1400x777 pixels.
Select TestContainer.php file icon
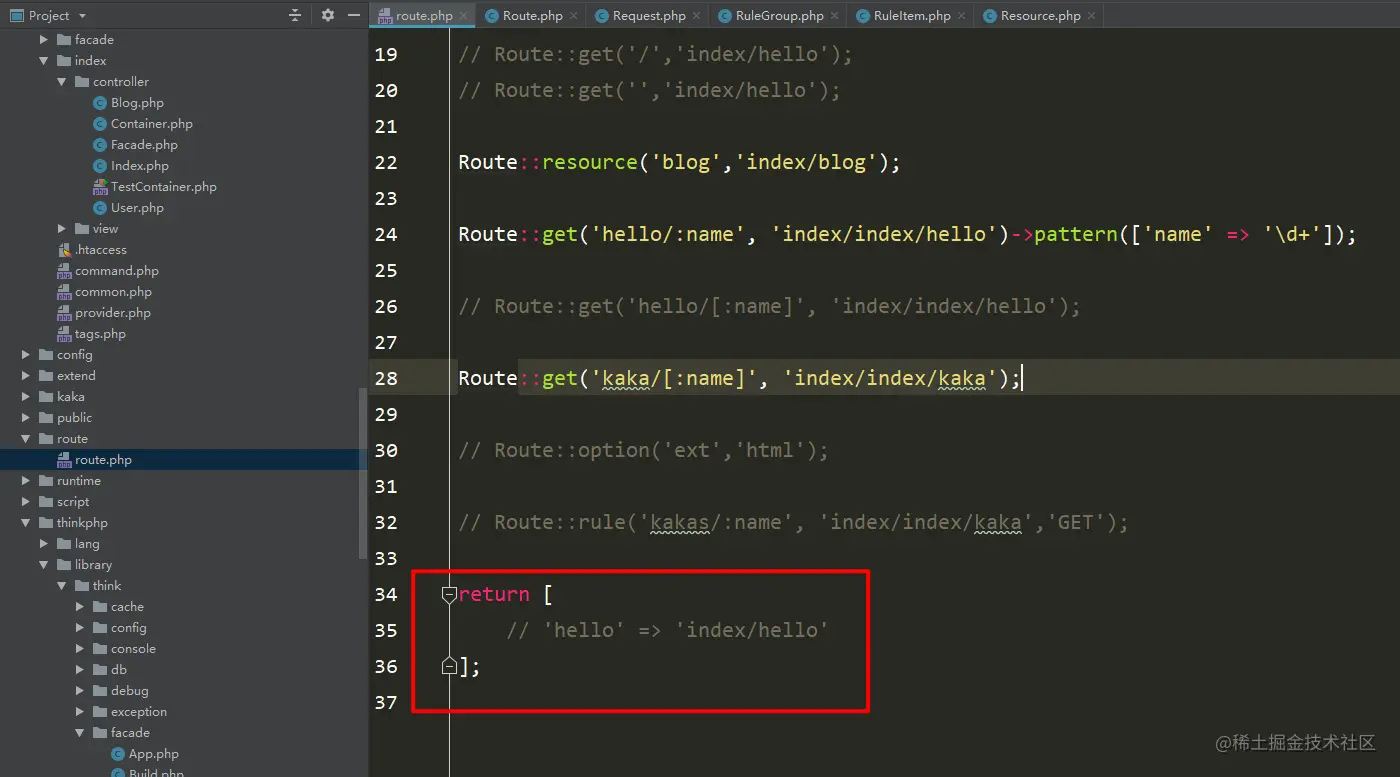click(100, 187)
